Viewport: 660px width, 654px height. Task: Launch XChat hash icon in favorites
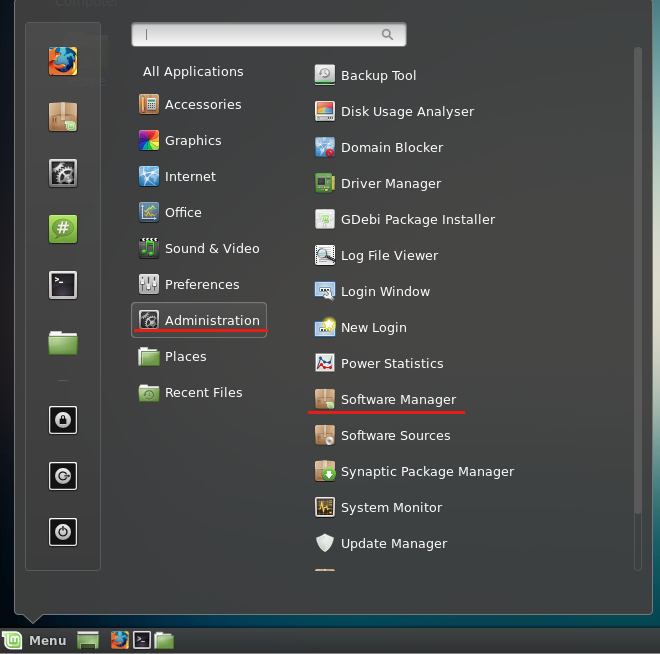63,229
